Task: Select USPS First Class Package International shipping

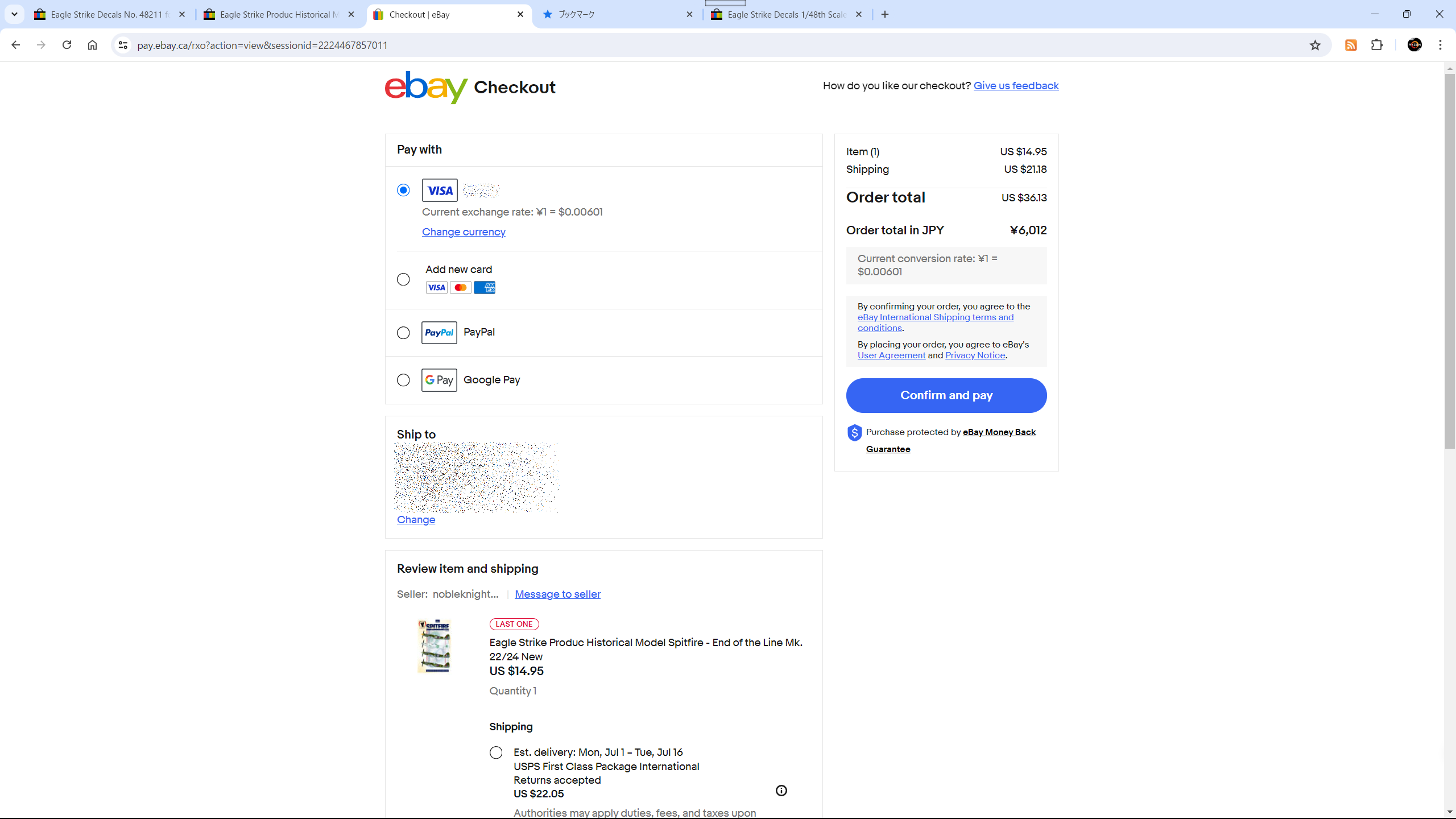Action: coord(496,752)
